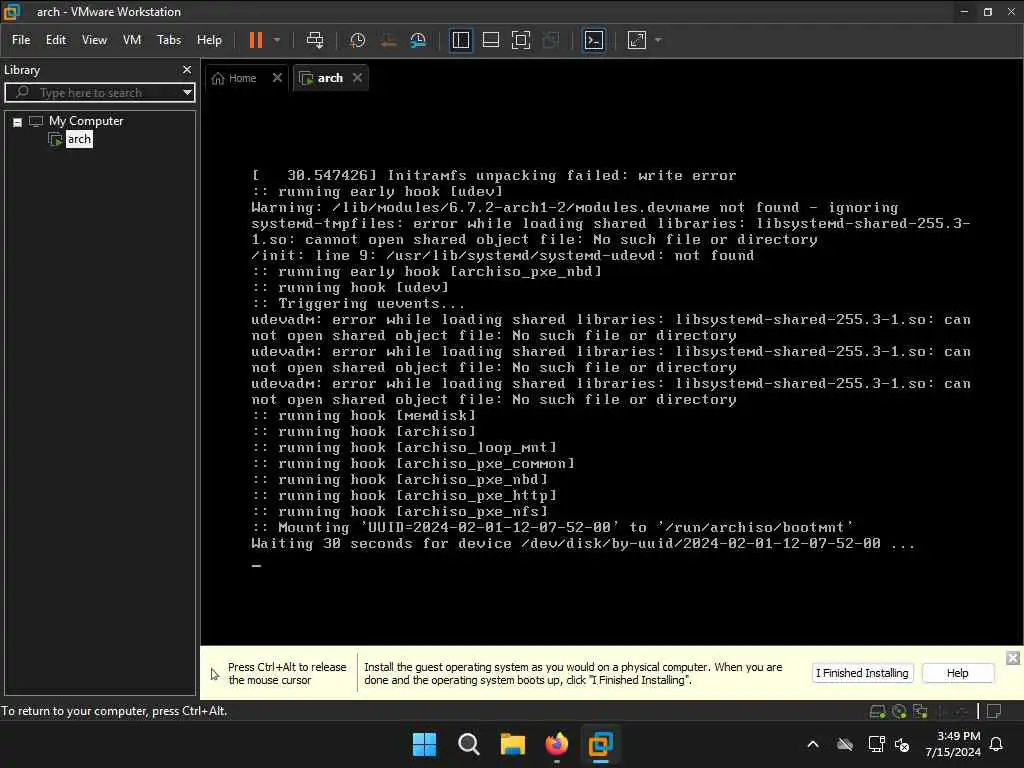Click the hard disk status bar icon

coord(878,711)
